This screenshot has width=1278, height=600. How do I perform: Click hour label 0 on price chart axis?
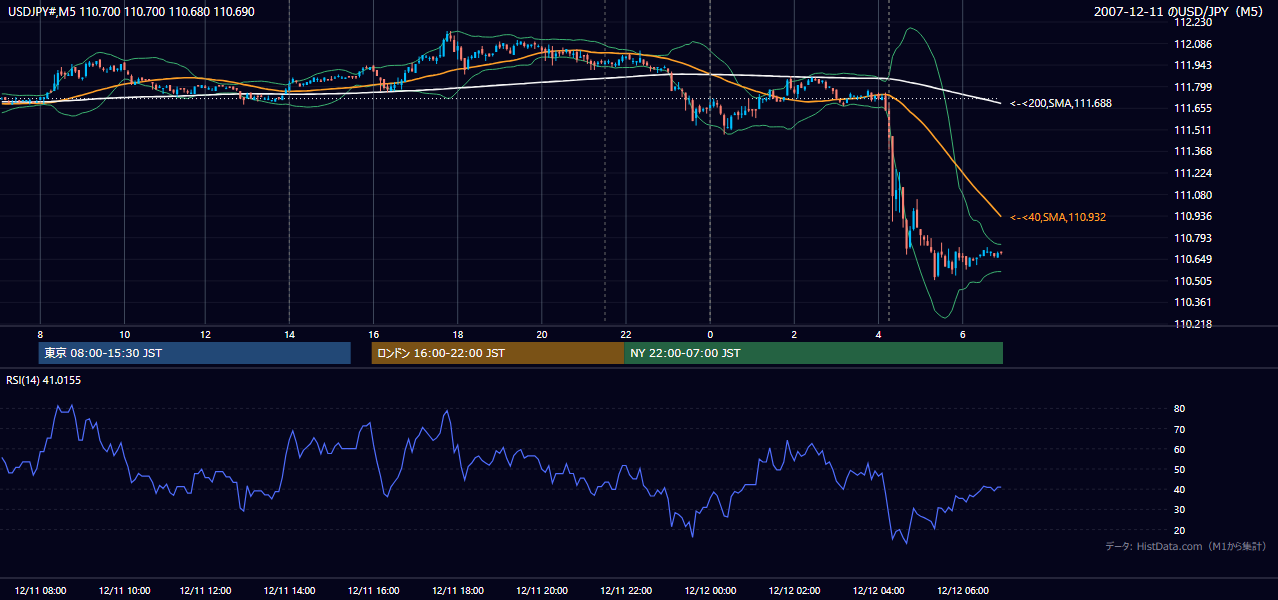(x=710, y=334)
